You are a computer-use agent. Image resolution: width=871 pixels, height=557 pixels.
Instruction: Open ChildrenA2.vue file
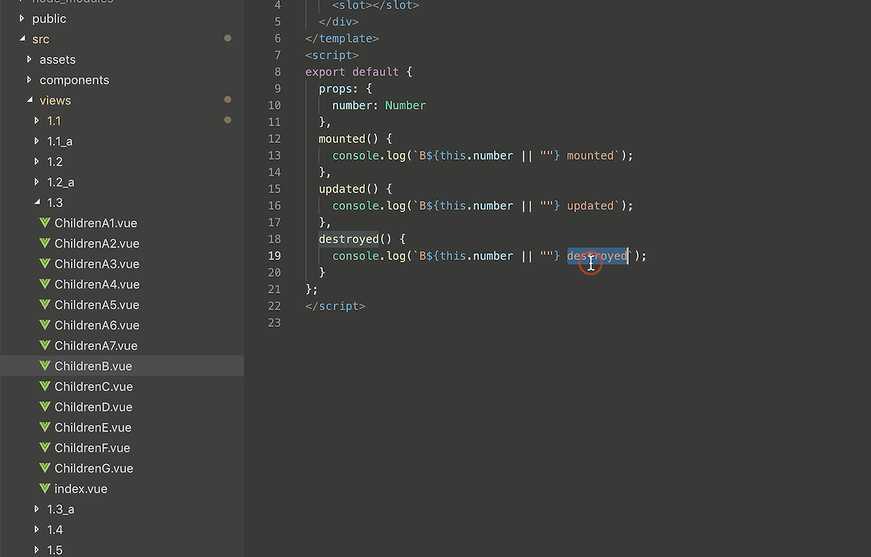point(97,244)
